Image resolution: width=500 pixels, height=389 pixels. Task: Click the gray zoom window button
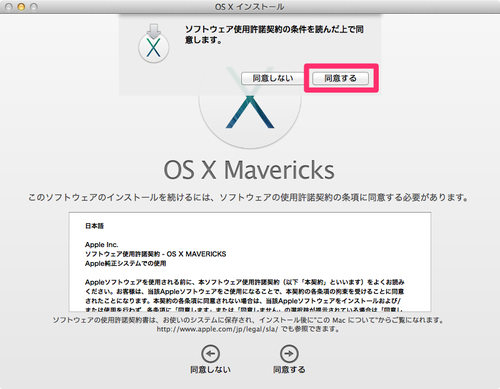(34, 7)
